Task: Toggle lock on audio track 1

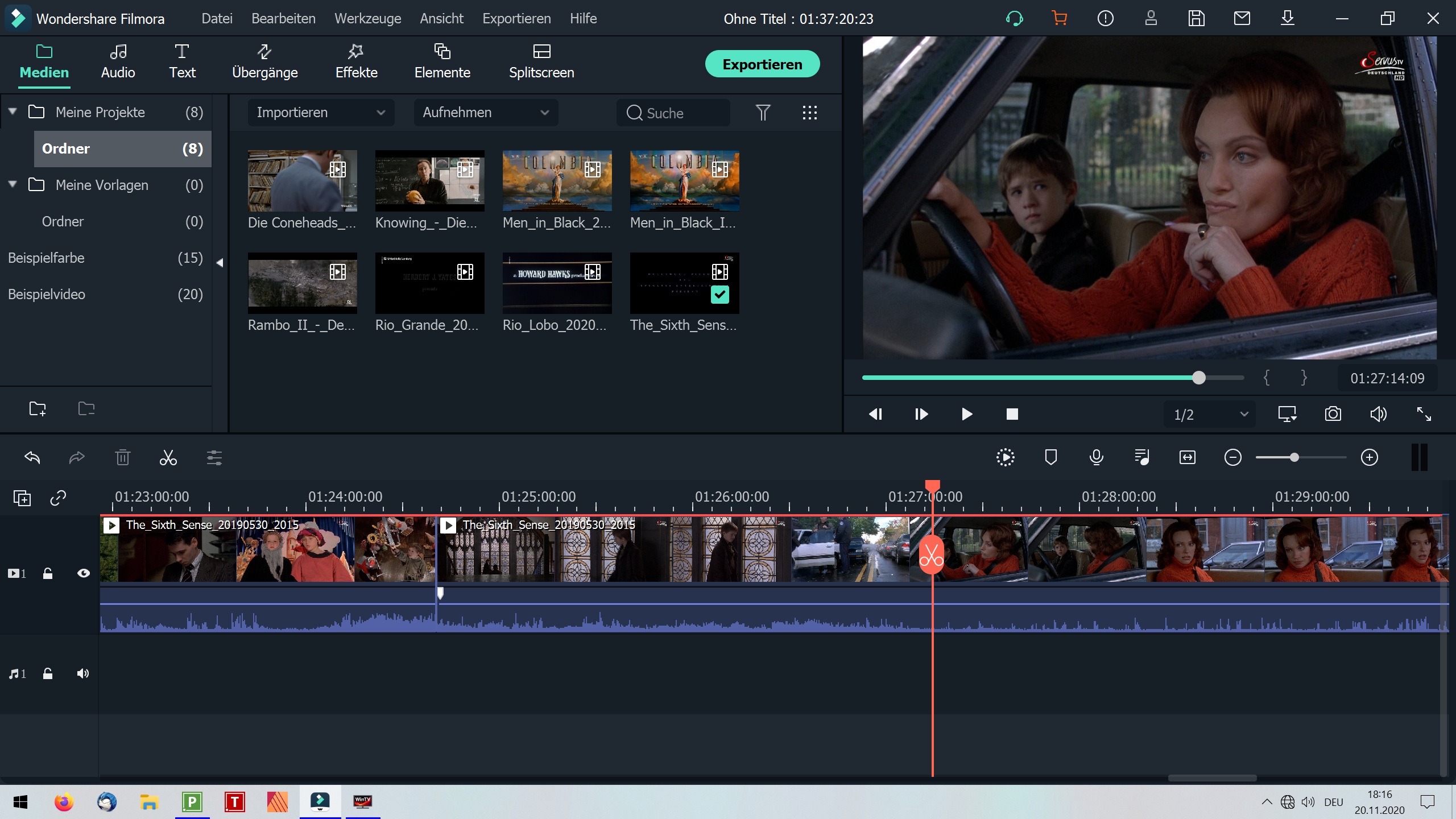Action: point(48,673)
